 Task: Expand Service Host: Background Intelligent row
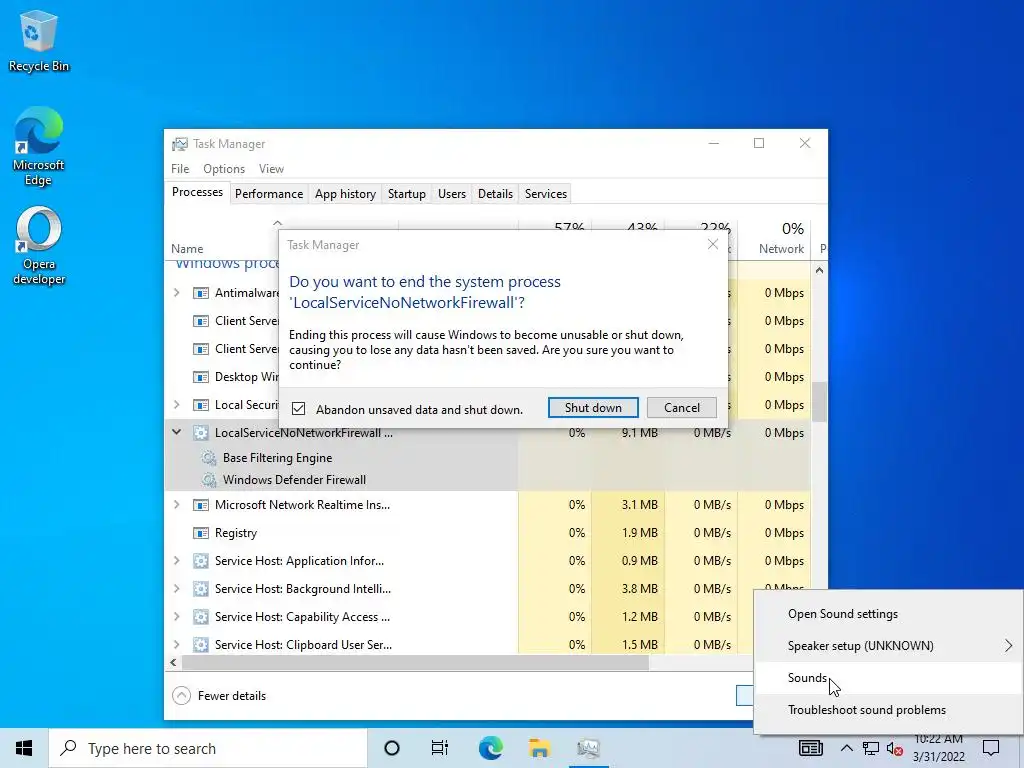[176, 589]
